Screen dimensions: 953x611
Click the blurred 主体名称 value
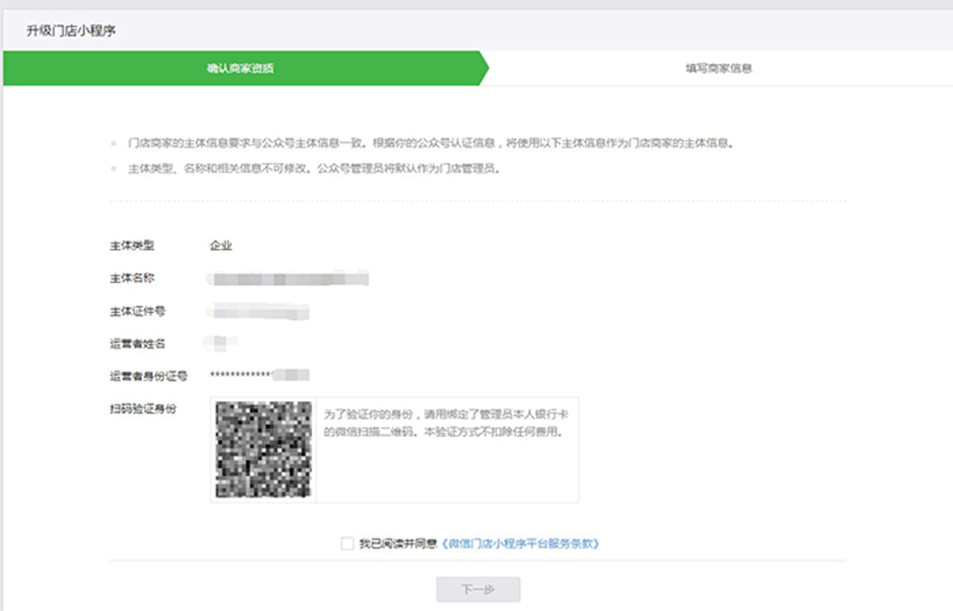point(288,278)
